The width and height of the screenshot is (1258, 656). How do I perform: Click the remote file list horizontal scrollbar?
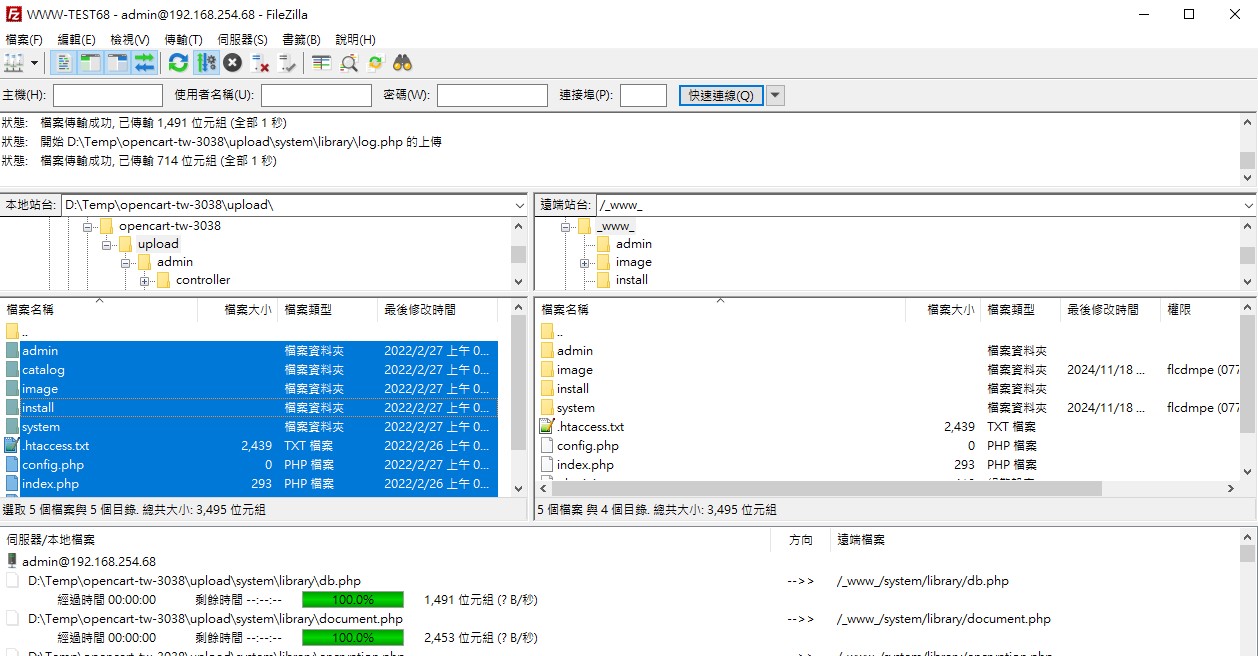tap(820, 489)
